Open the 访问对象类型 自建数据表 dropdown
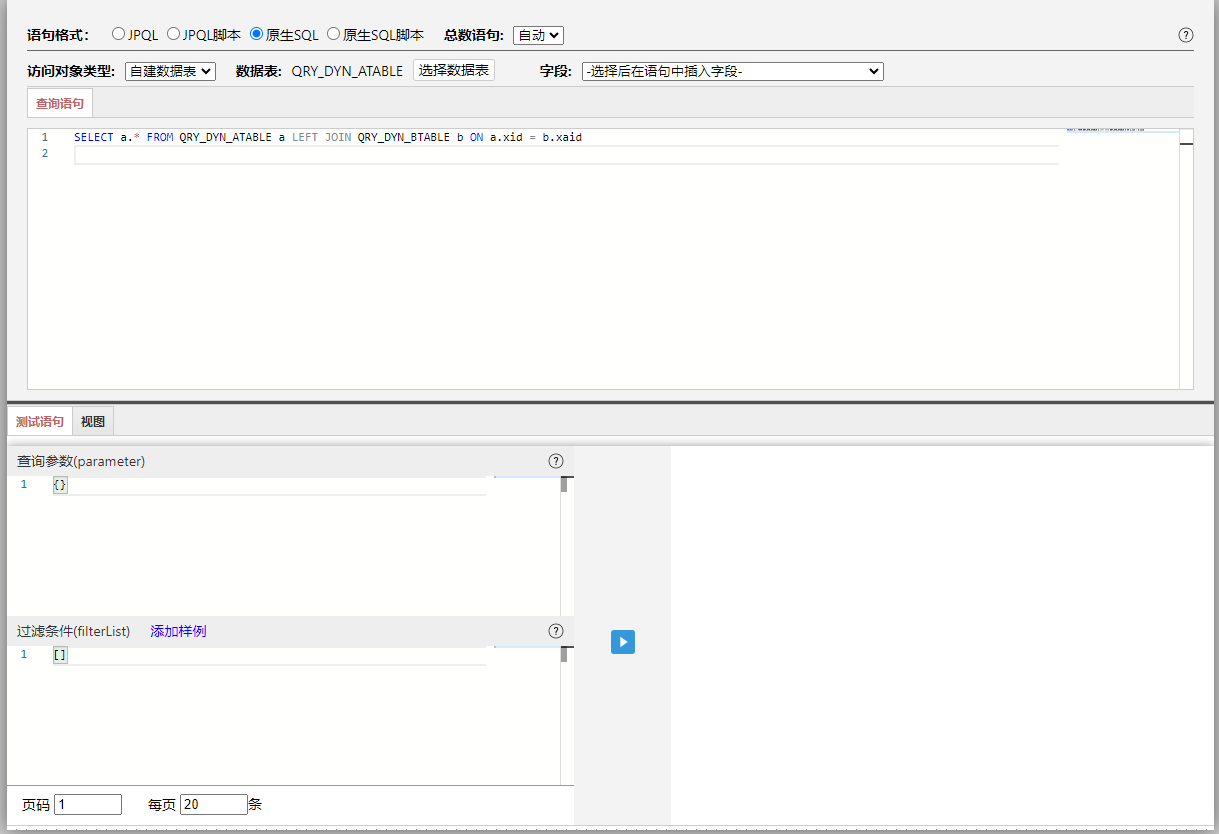 (x=170, y=71)
